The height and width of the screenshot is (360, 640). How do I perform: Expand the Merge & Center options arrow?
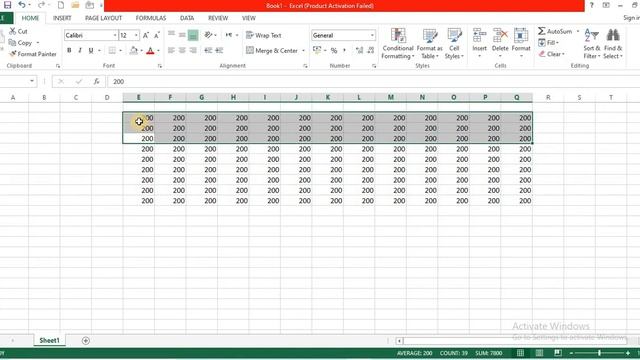303,51
